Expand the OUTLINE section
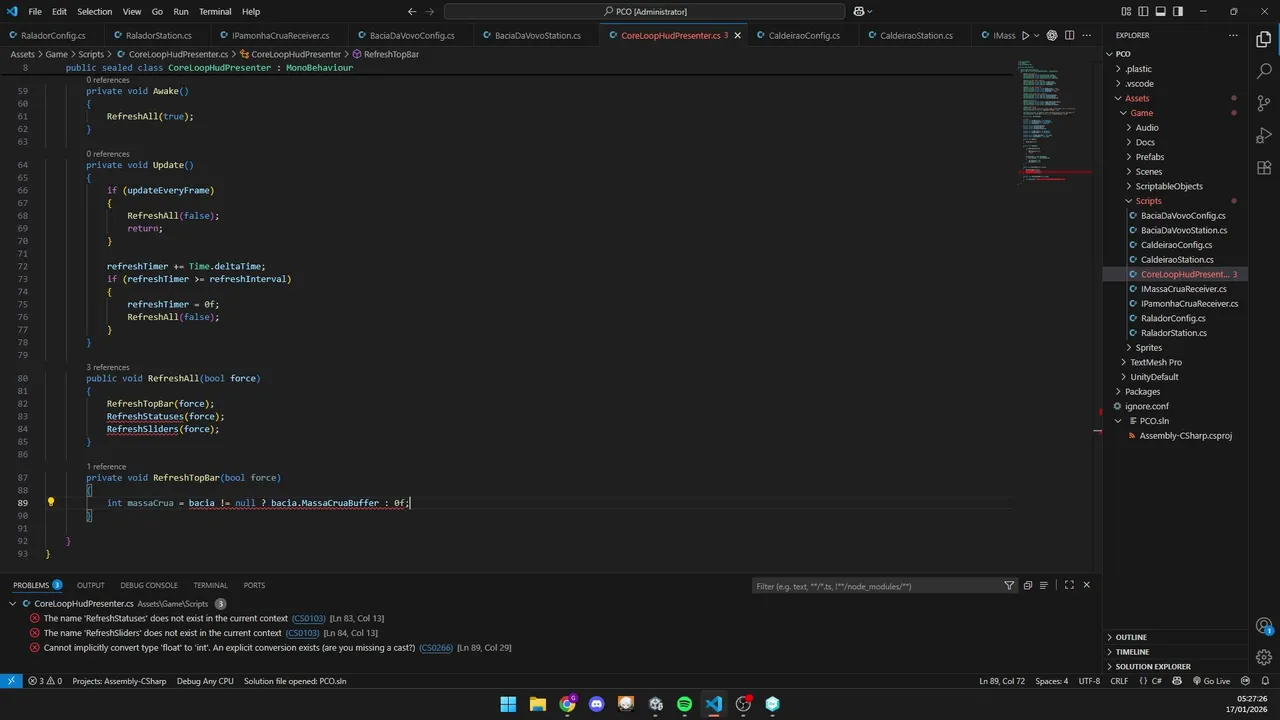This screenshot has height=720, width=1280. click(1174, 637)
